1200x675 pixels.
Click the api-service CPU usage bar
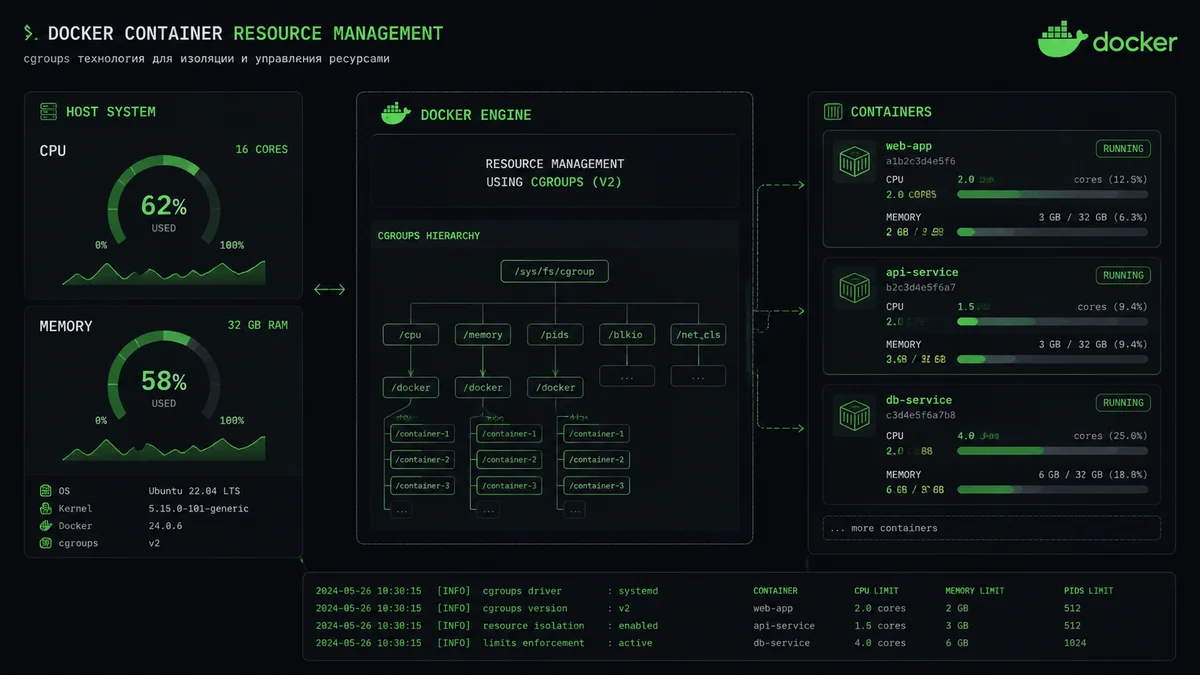(x=1052, y=322)
